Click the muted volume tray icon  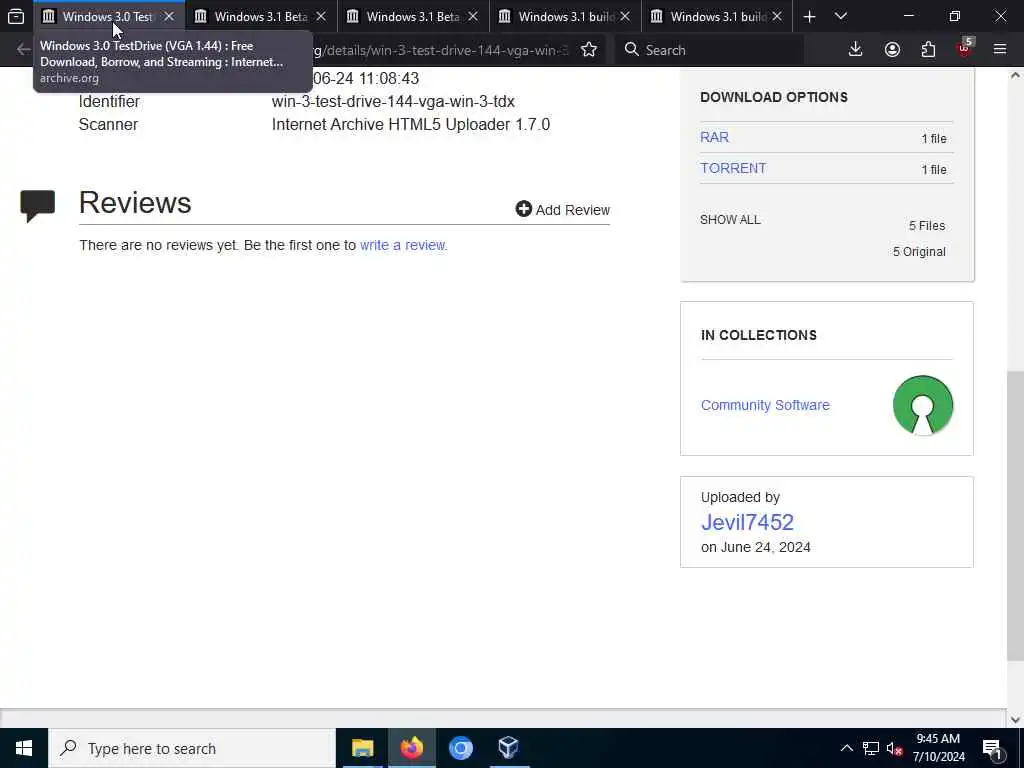(x=895, y=749)
